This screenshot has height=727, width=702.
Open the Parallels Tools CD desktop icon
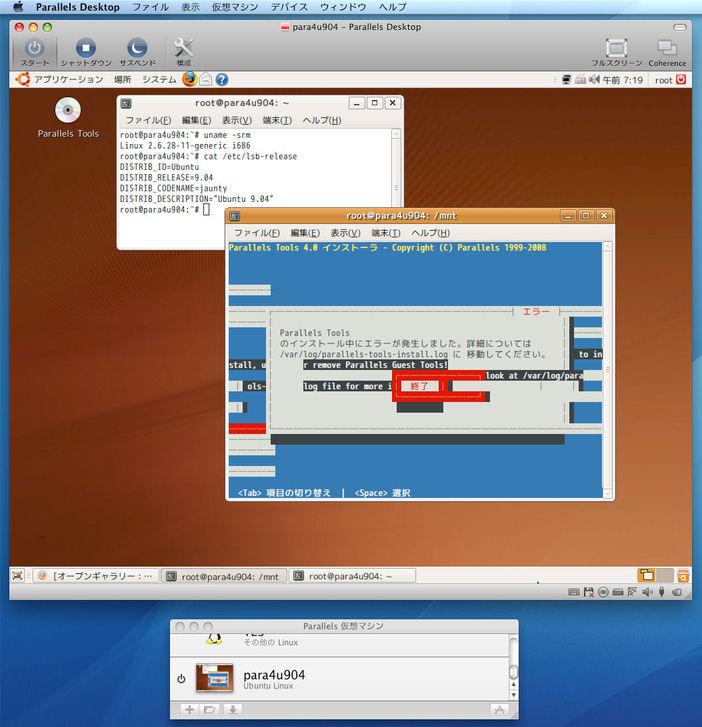[68, 110]
